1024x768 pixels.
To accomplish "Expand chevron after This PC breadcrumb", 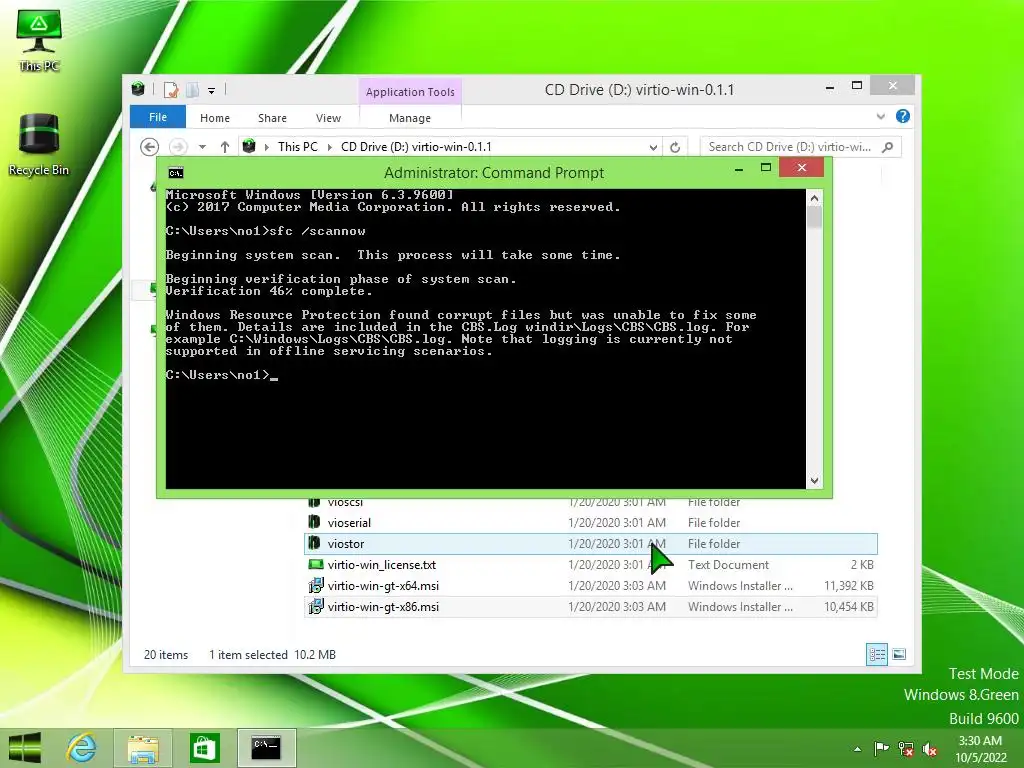I will click(x=330, y=148).
